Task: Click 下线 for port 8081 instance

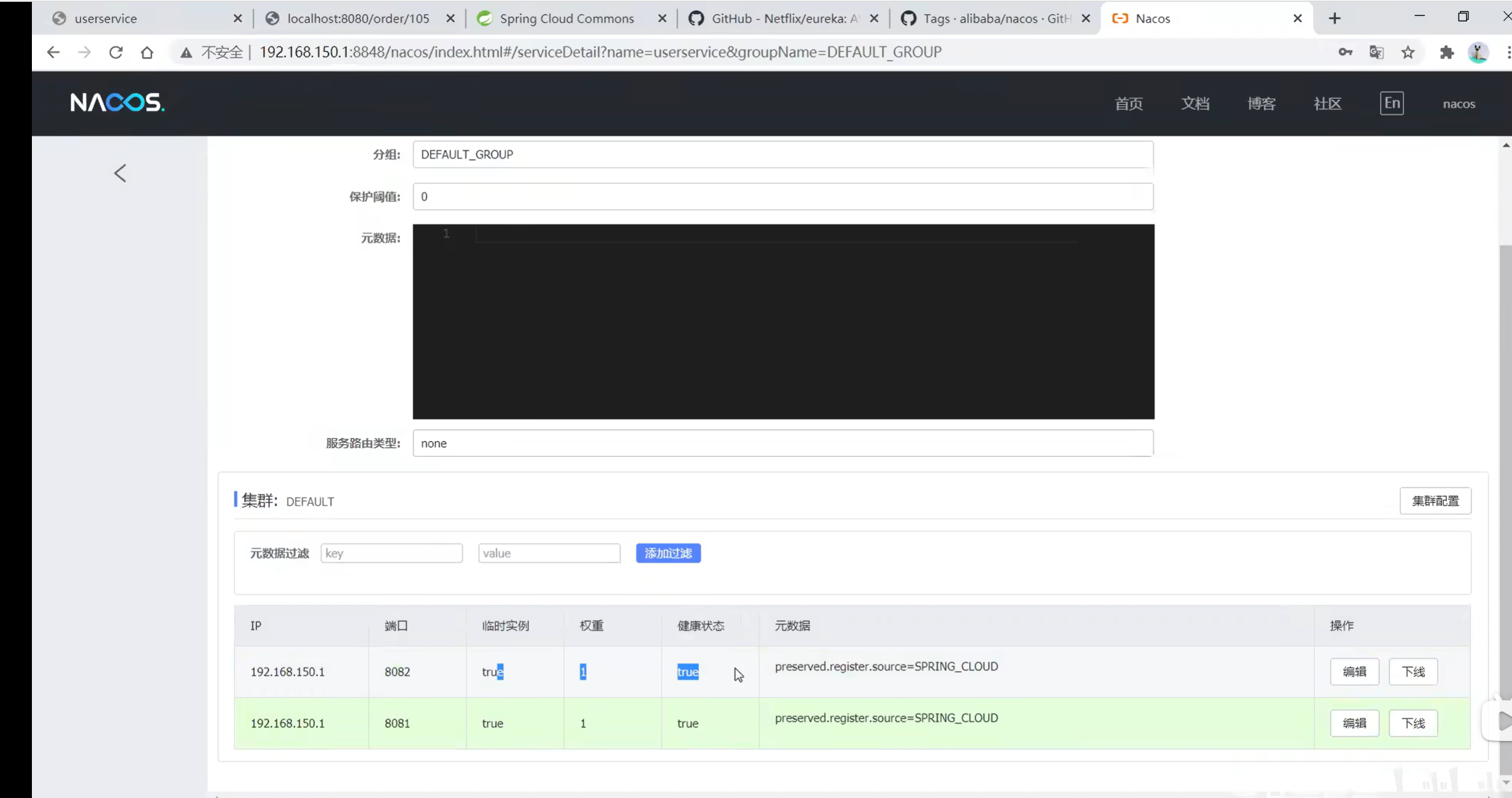Action: coord(1413,723)
